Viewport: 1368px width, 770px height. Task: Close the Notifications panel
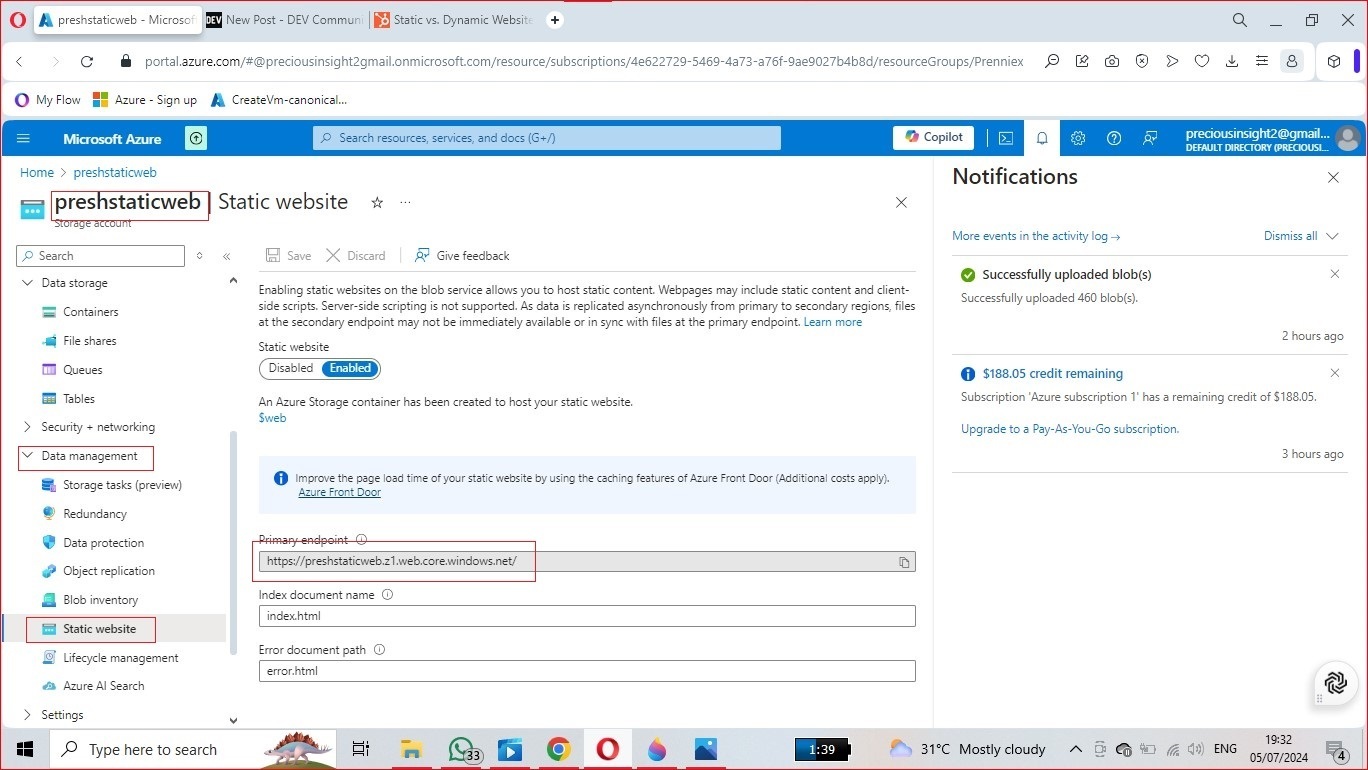coord(1333,178)
